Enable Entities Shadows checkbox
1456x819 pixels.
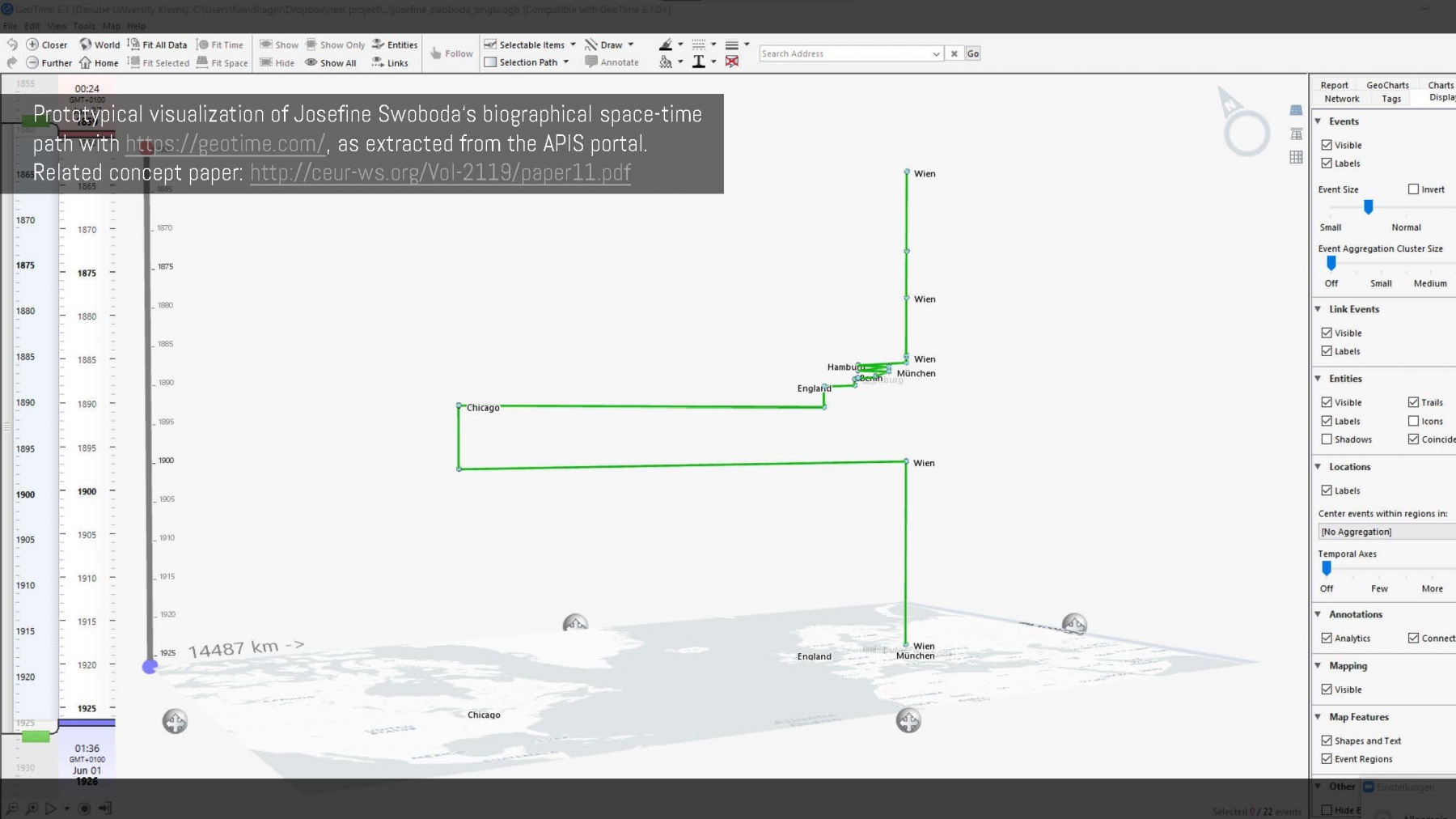pos(1327,439)
